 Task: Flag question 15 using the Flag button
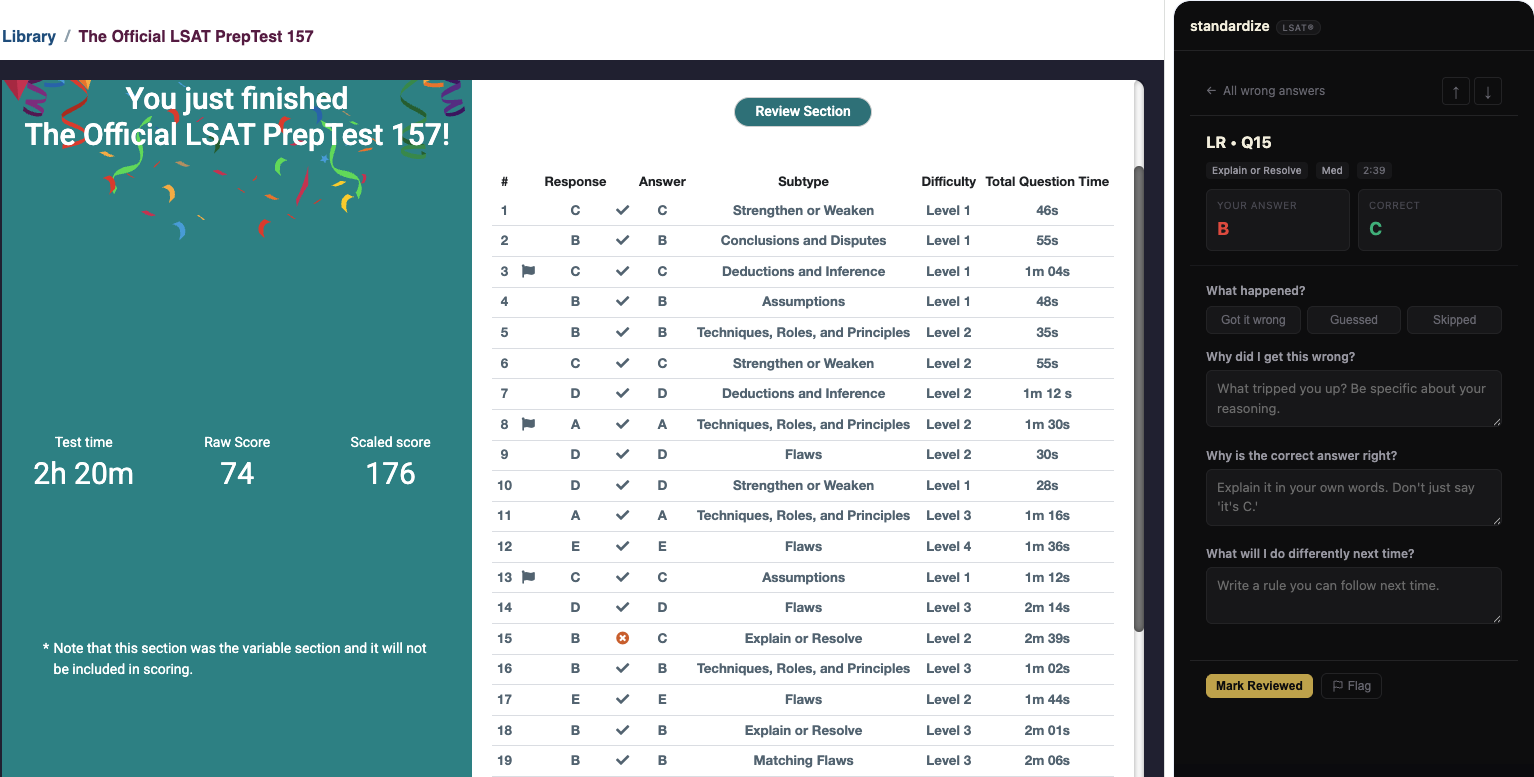pos(1350,686)
